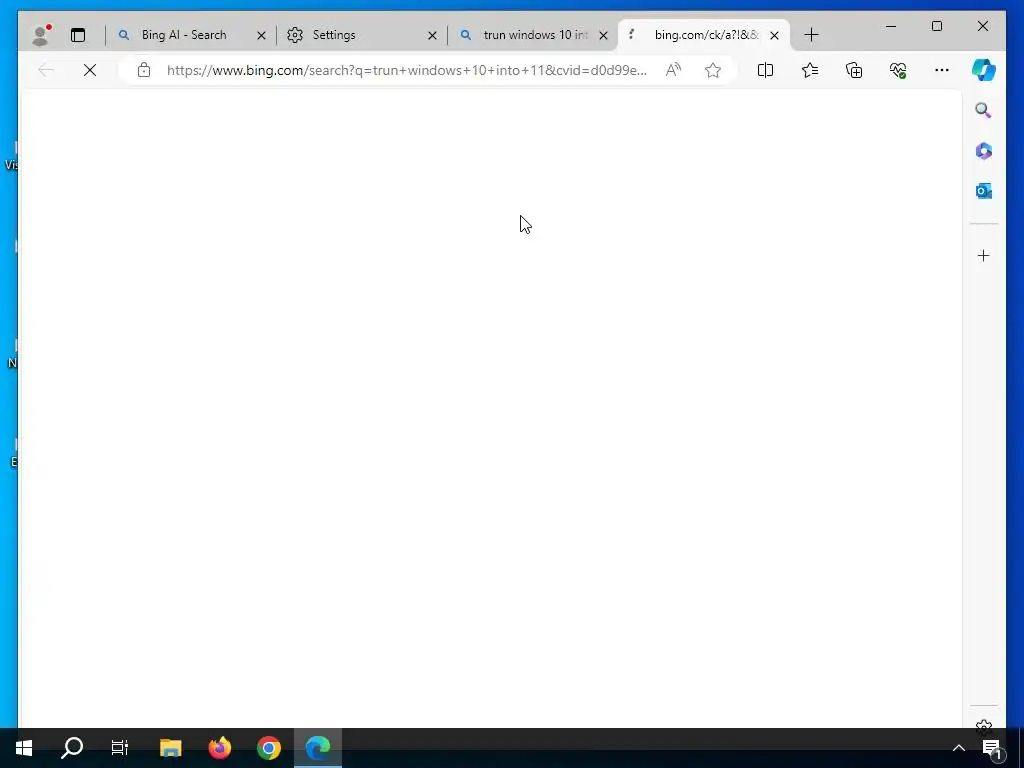1024x768 pixels.
Task: Select Microsoft Edge in taskbar
Action: 318,748
